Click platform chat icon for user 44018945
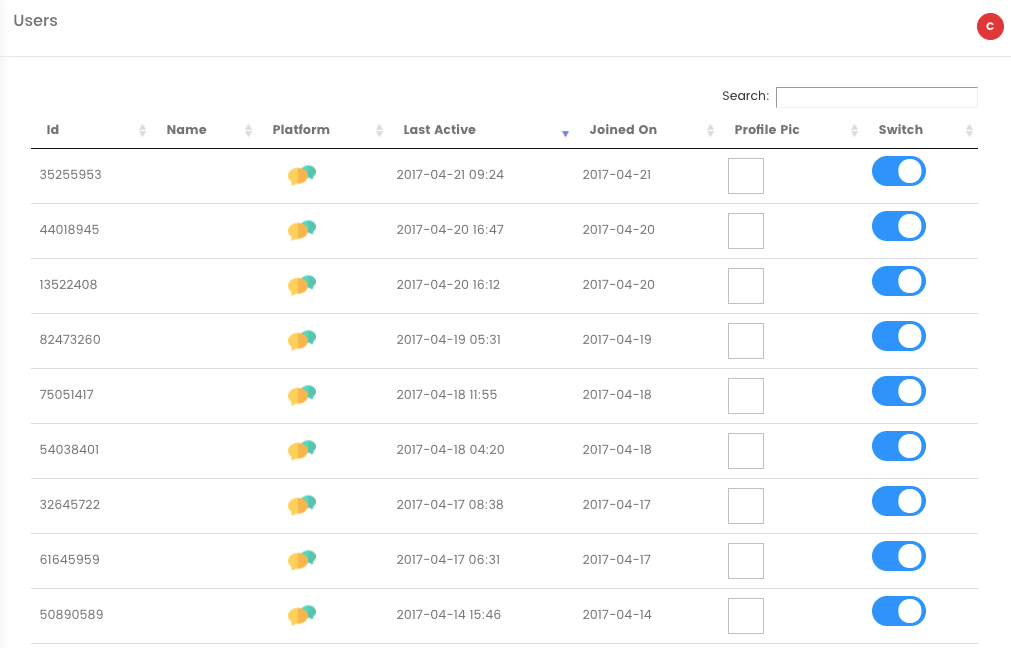This screenshot has width=1011, height=648. tap(302, 230)
